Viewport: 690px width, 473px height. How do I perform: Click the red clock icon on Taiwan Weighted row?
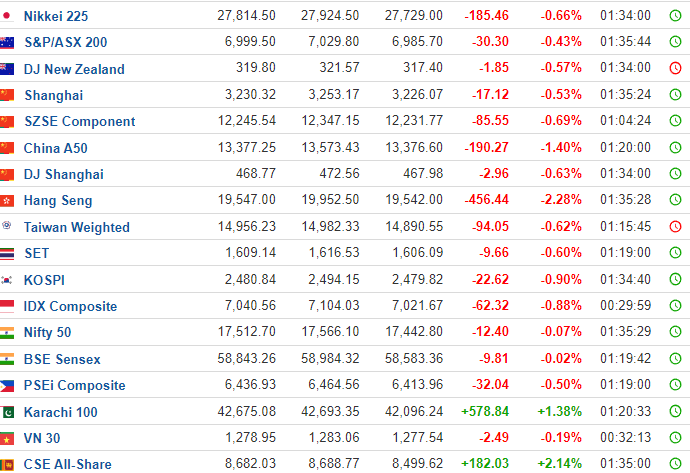pos(675,227)
